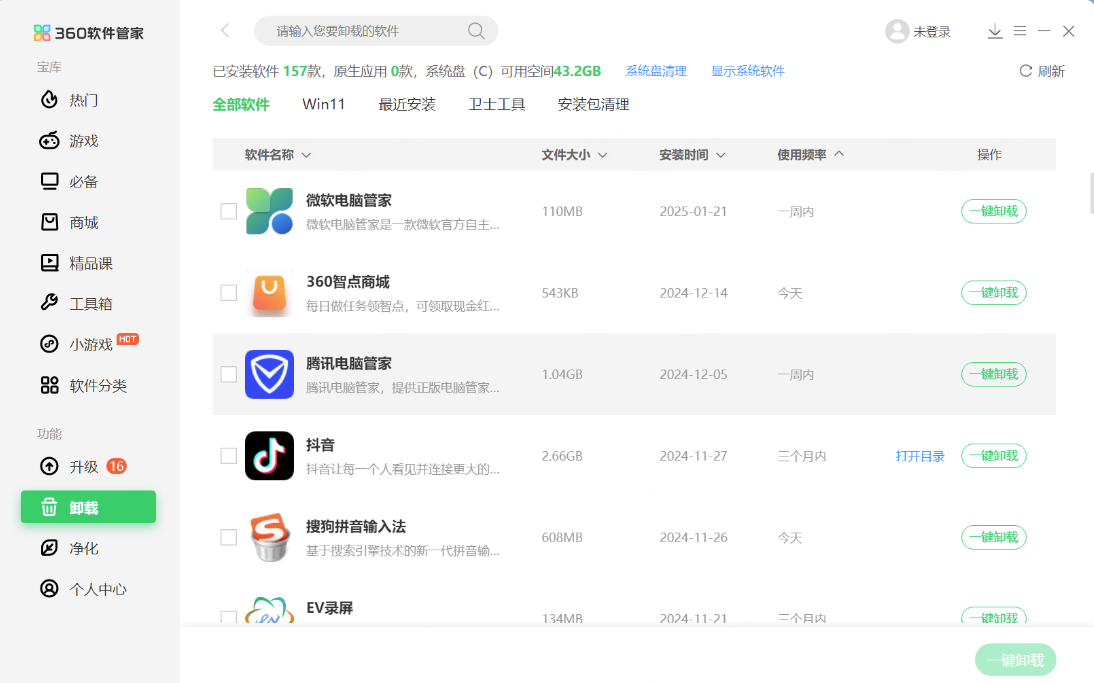
Task: Click the 微软电脑管家 app icon
Action: click(x=269, y=211)
